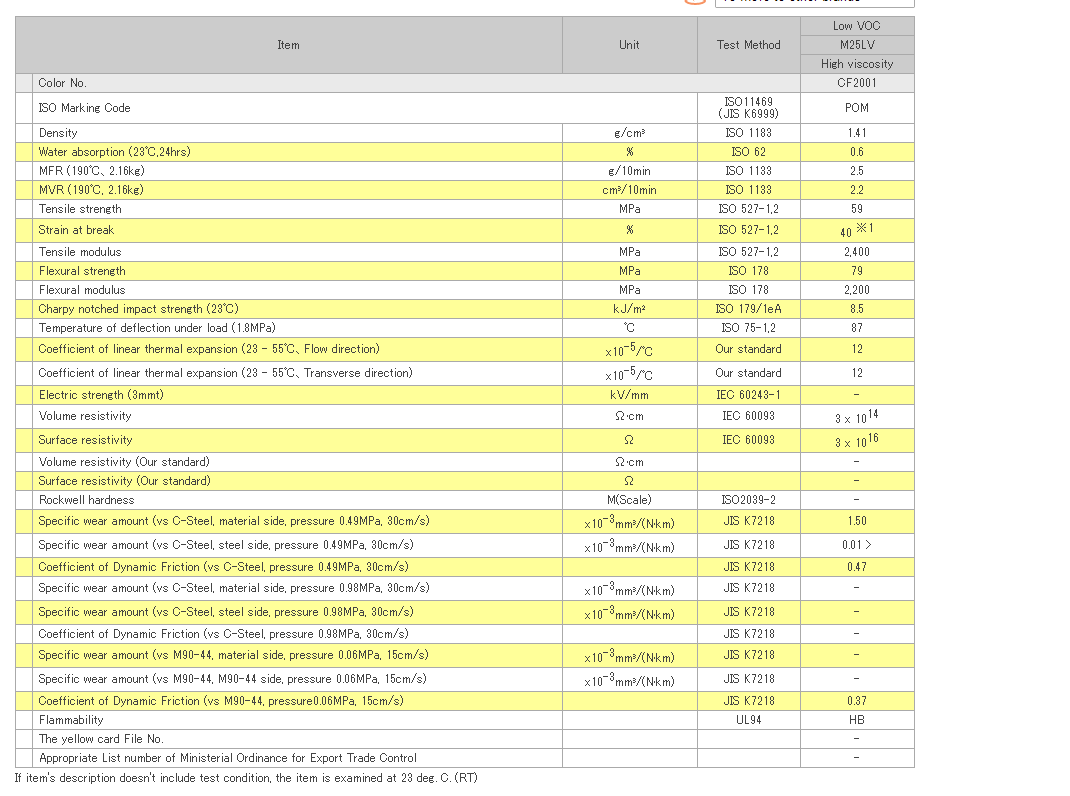
Task: Click 'Coefficient of Dynamic Friction (vs M90-44...)' label
Action: coord(221,702)
